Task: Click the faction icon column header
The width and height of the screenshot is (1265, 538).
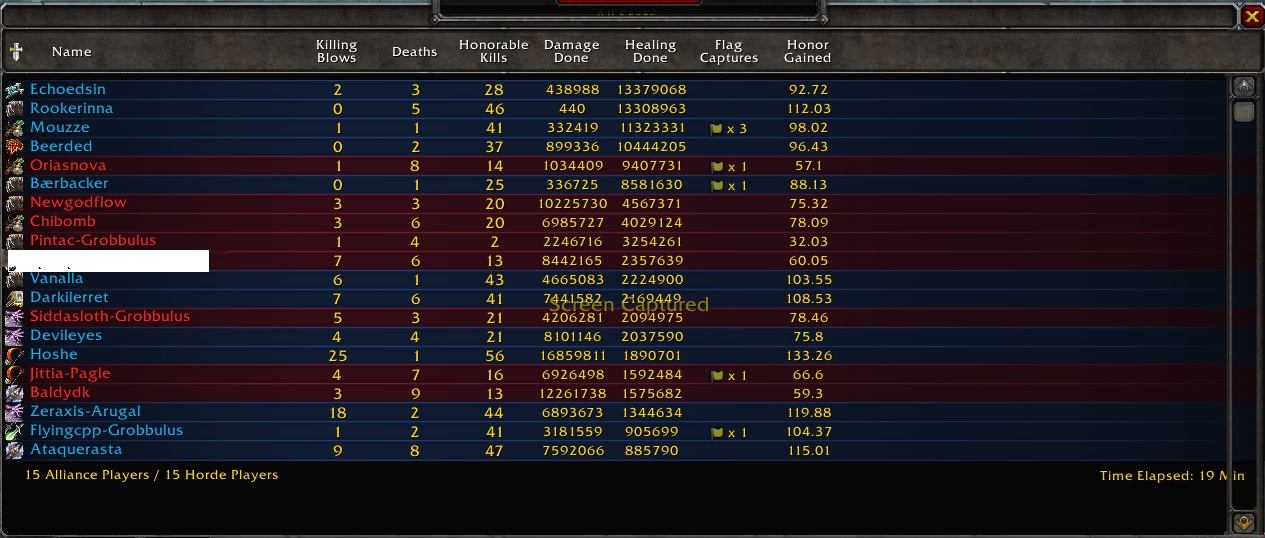Action: tap(16, 51)
